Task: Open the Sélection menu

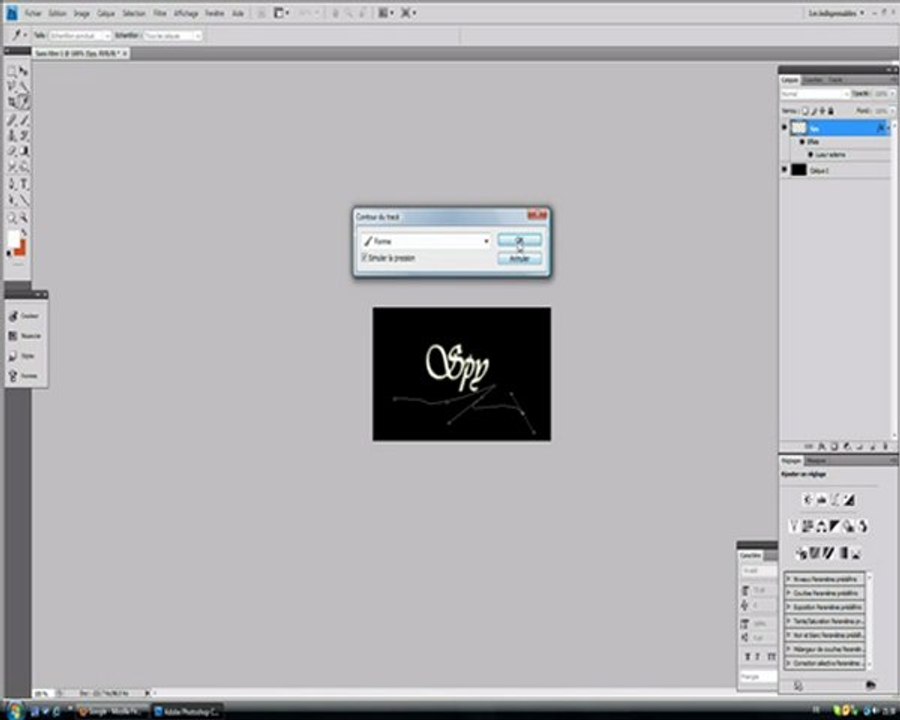Action: [134, 13]
